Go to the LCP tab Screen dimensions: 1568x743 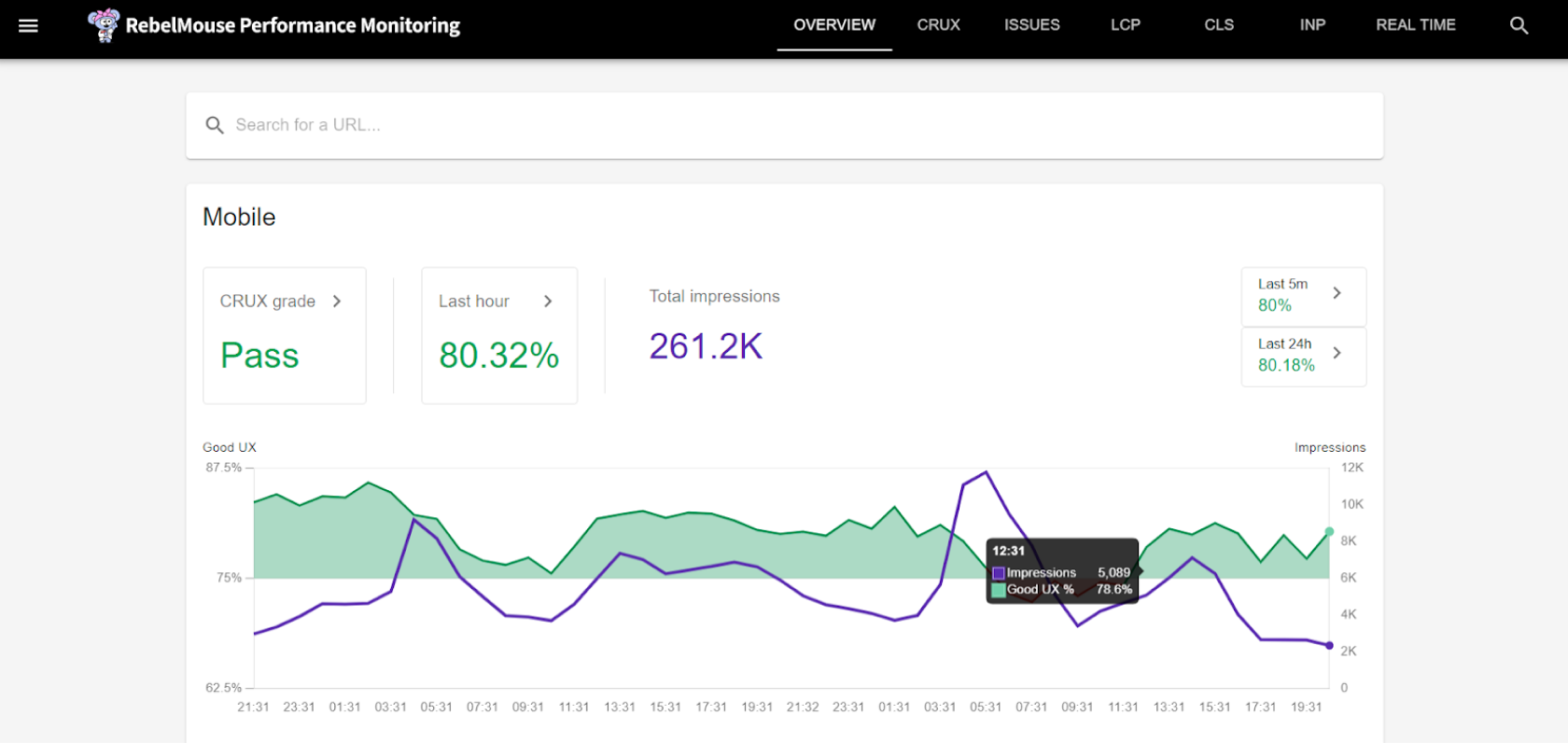[x=1125, y=25]
